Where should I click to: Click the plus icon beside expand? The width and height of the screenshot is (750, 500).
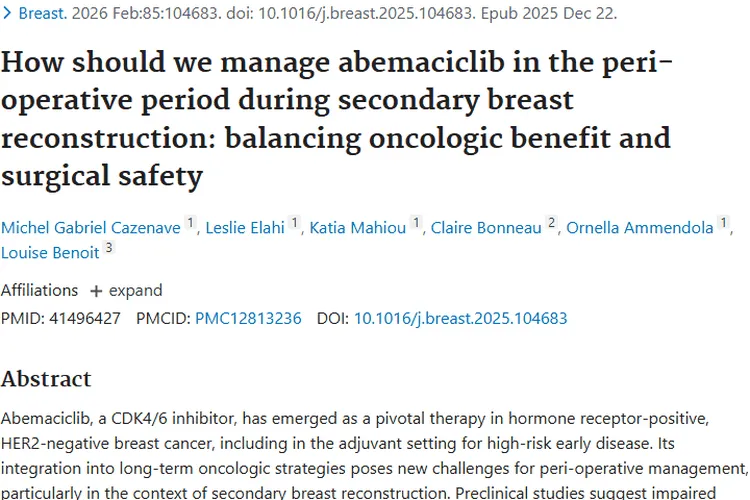coord(97,291)
